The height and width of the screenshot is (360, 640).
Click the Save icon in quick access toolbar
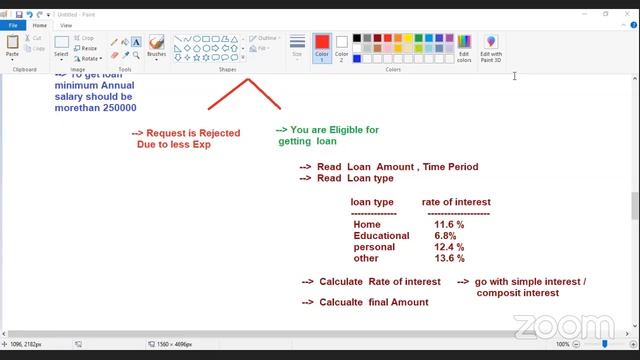coord(19,15)
